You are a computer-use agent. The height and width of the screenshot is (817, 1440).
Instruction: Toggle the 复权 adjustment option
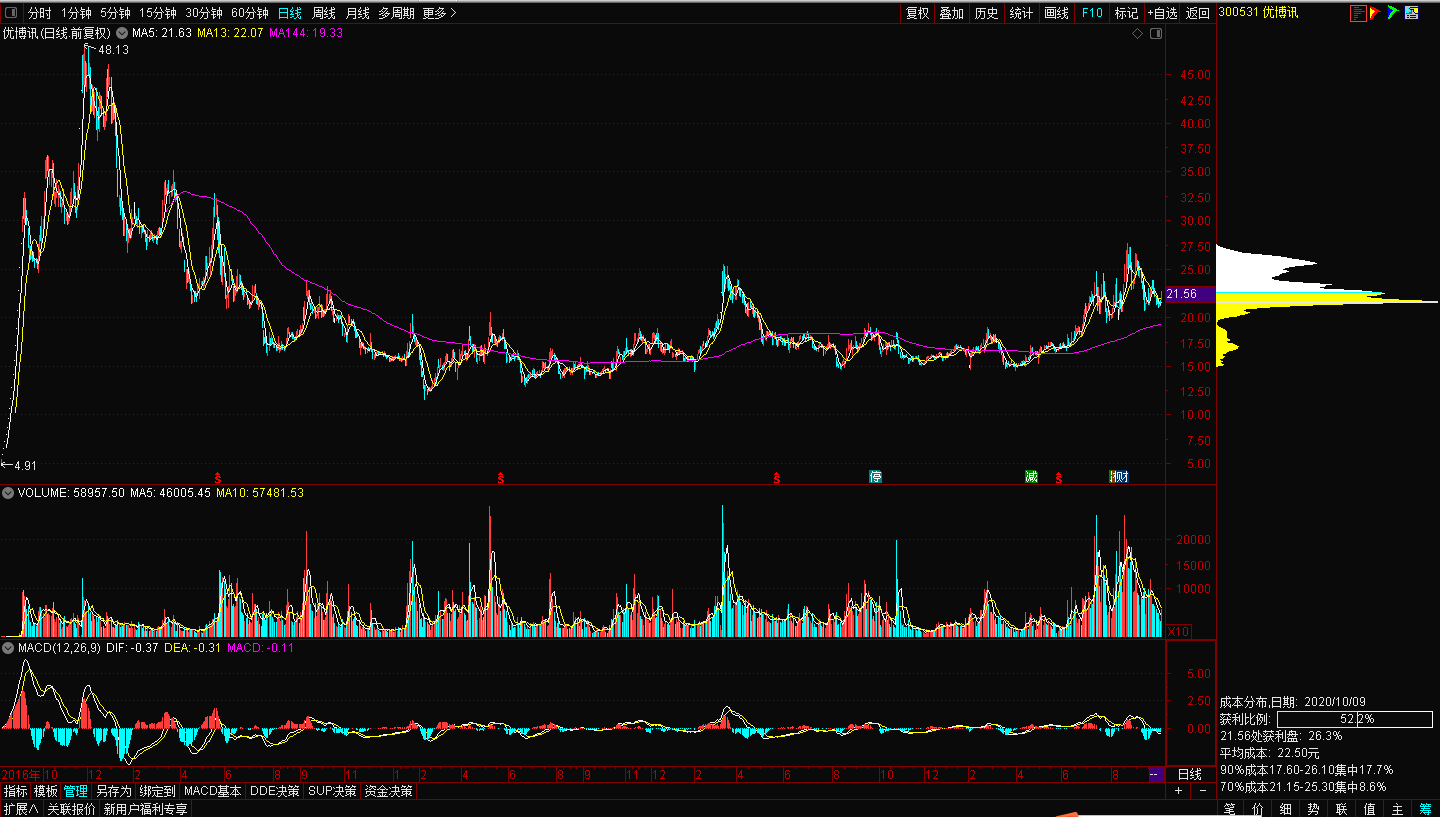point(917,13)
